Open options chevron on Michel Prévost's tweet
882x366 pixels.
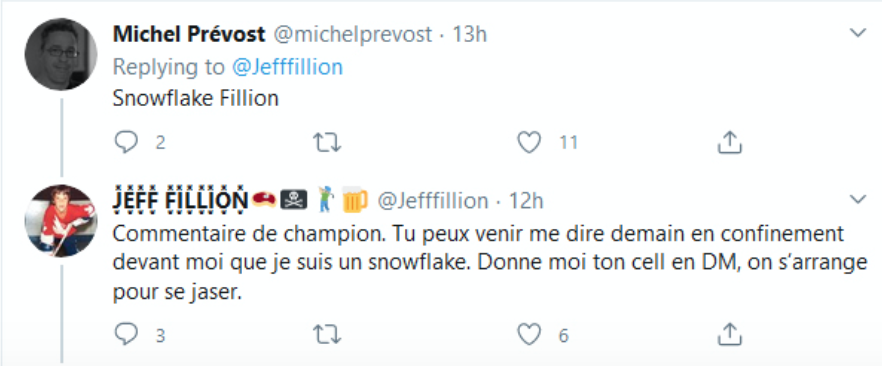857,33
